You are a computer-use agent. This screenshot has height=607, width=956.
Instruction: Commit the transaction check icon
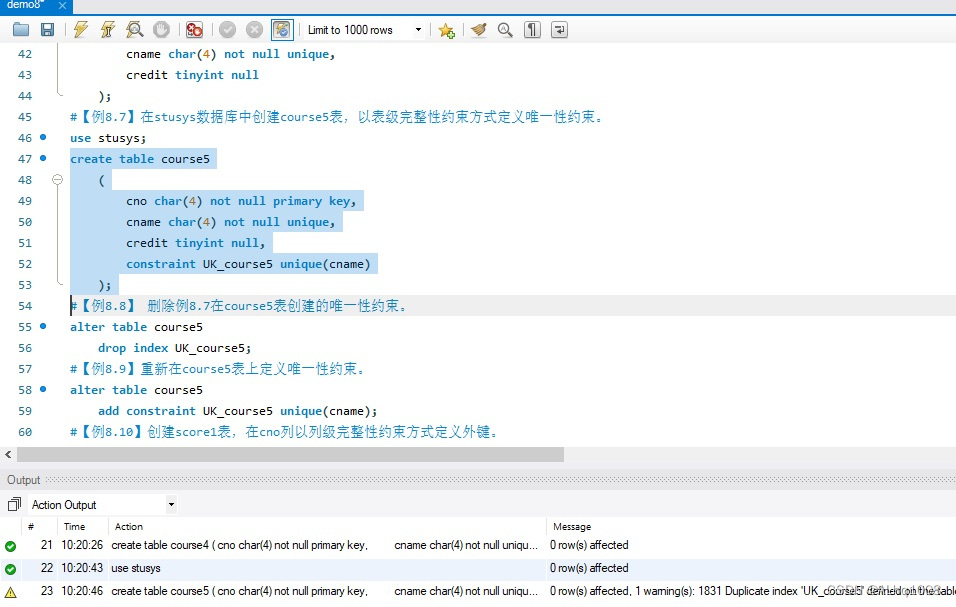(x=227, y=29)
